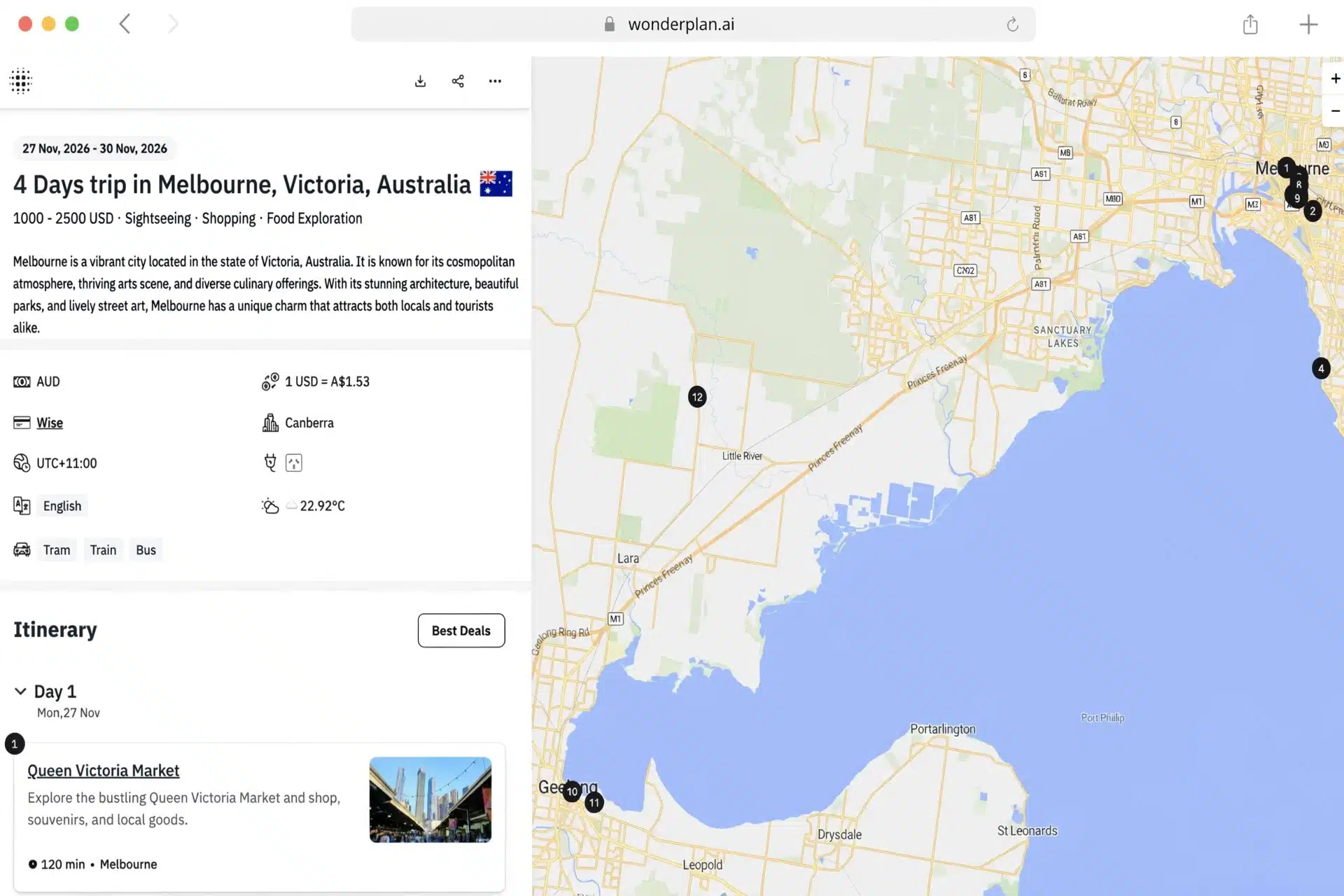Select the Bus transport tag

146,550
